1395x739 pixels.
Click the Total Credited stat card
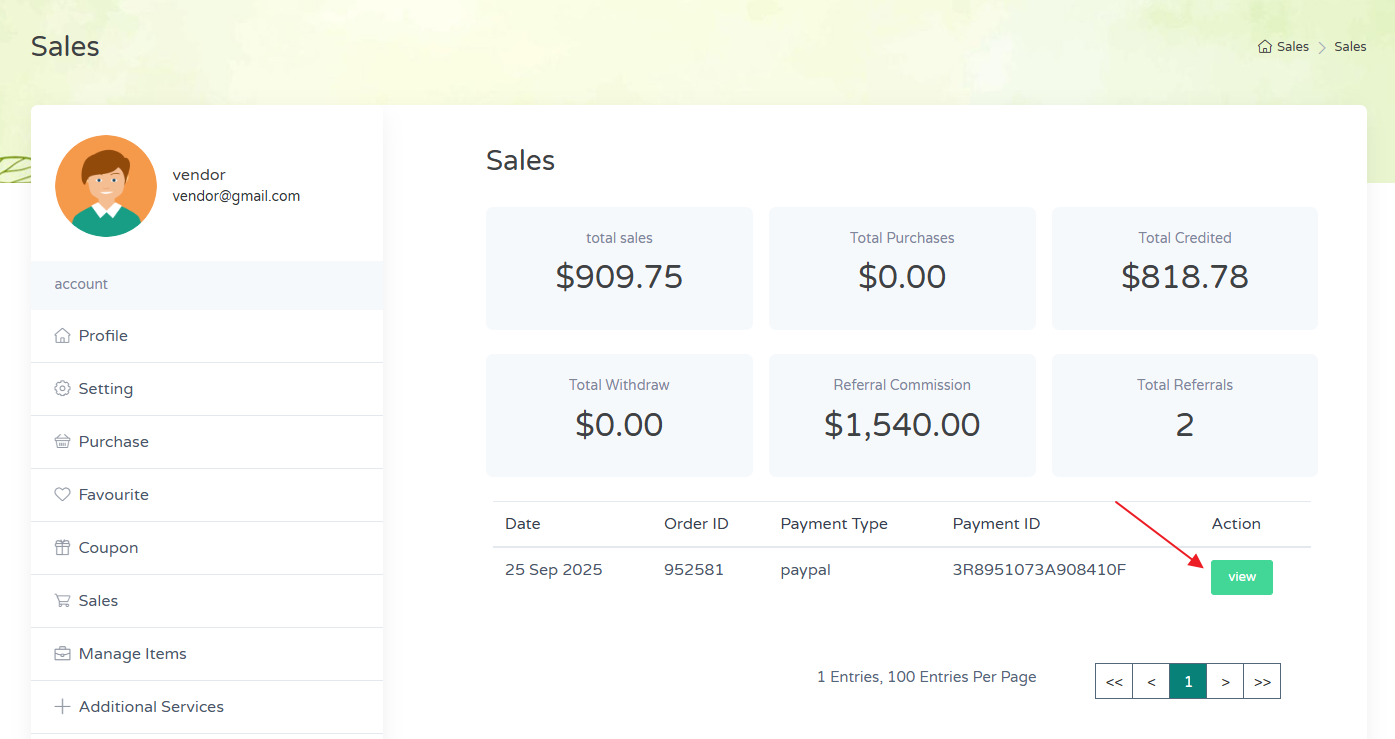click(x=1184, y=268)
